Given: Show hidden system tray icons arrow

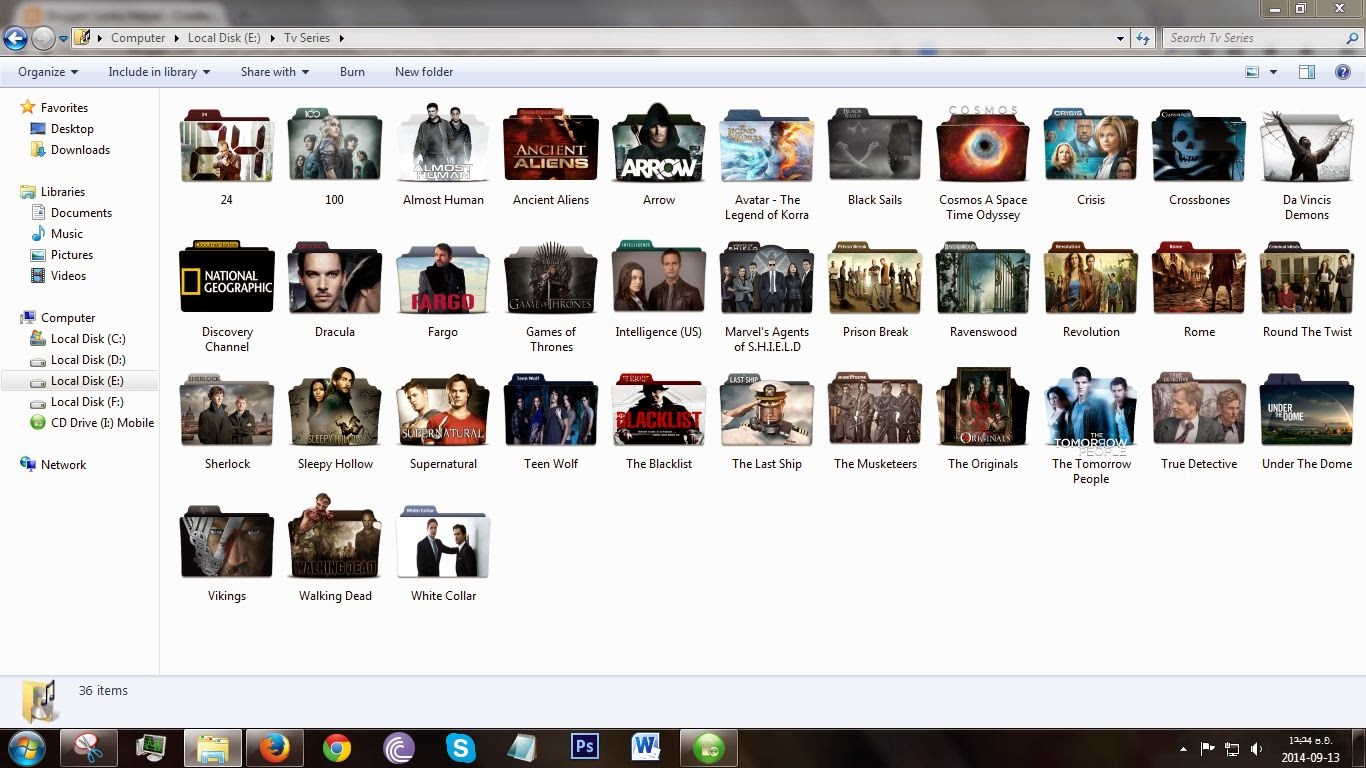Looking at the screenshot, I should pos(1184,748).
